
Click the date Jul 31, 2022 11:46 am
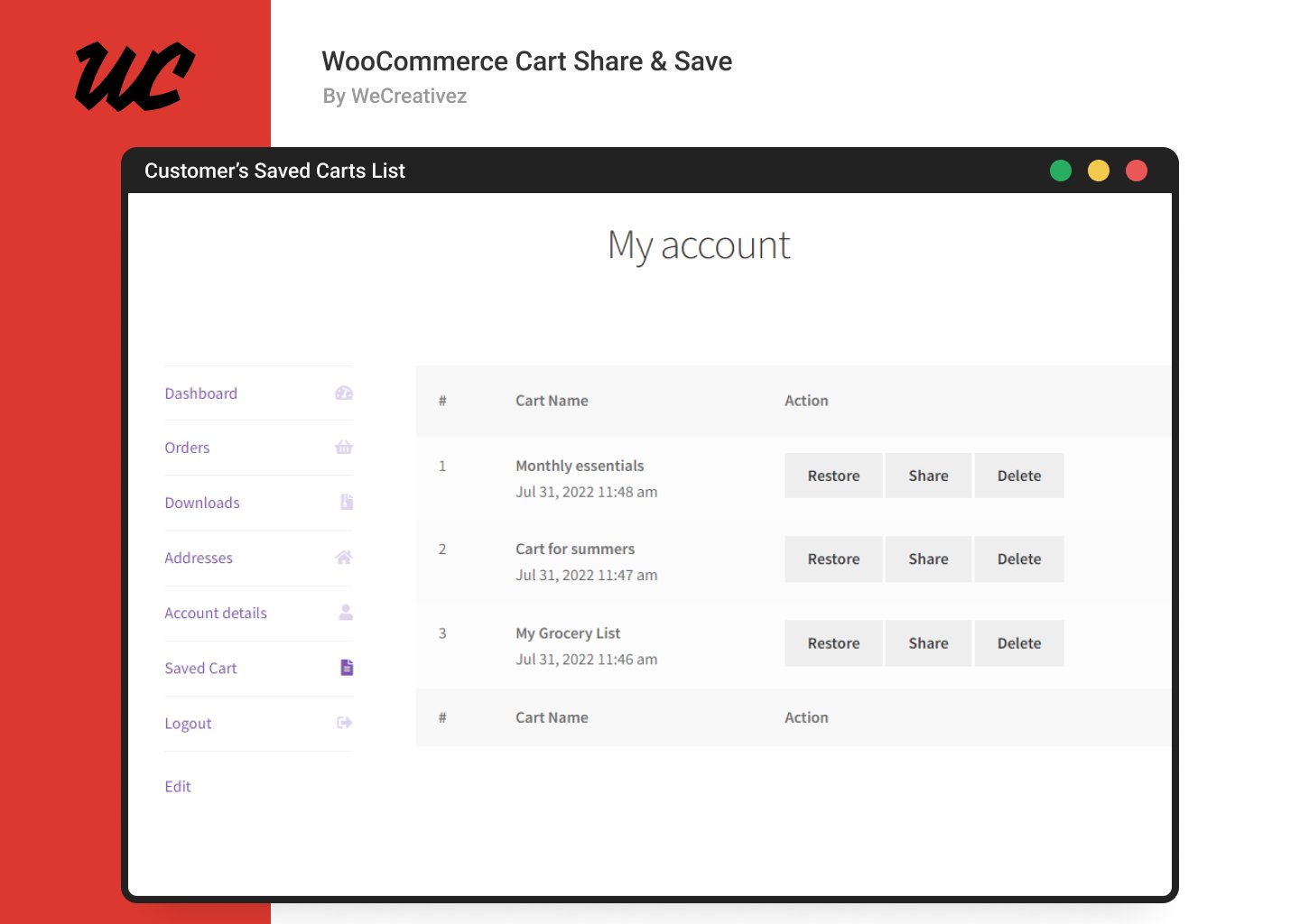pos(586,660)
